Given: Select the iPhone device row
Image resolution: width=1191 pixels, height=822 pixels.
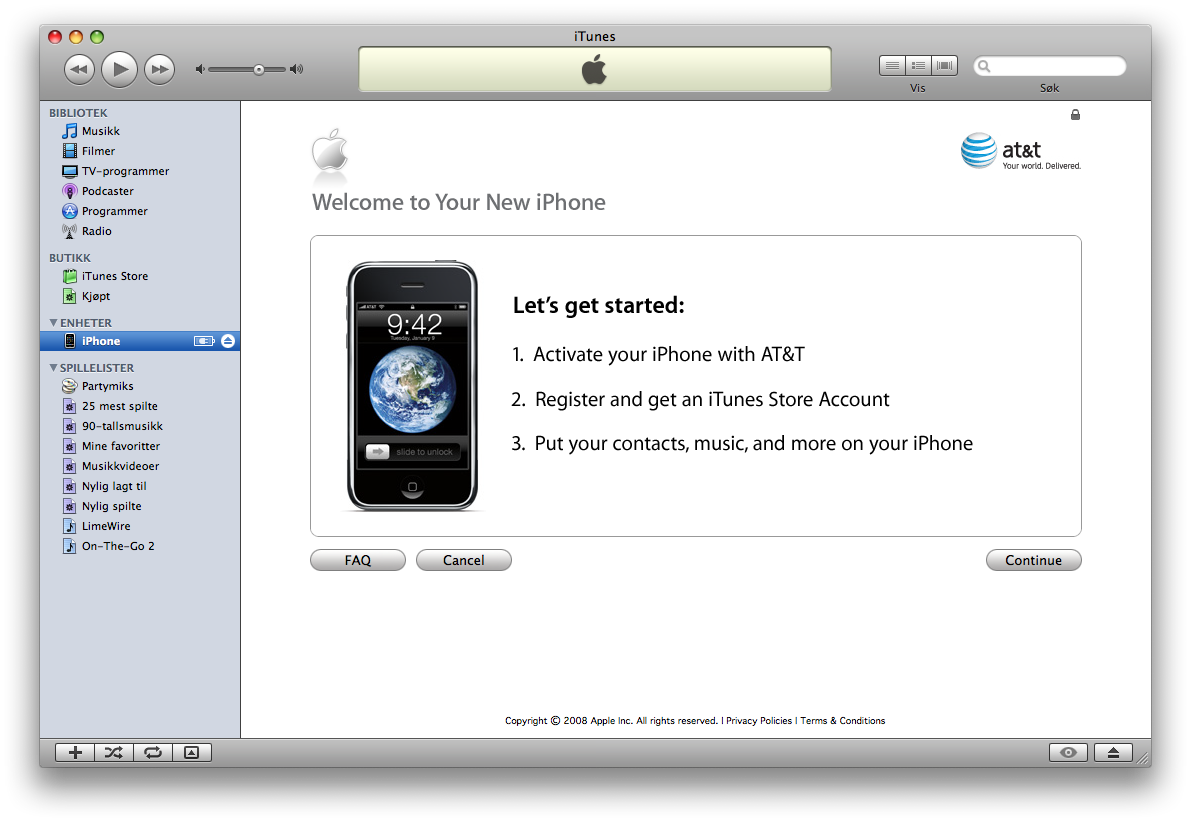Looking at the screenshot, I should pos(140,341).
